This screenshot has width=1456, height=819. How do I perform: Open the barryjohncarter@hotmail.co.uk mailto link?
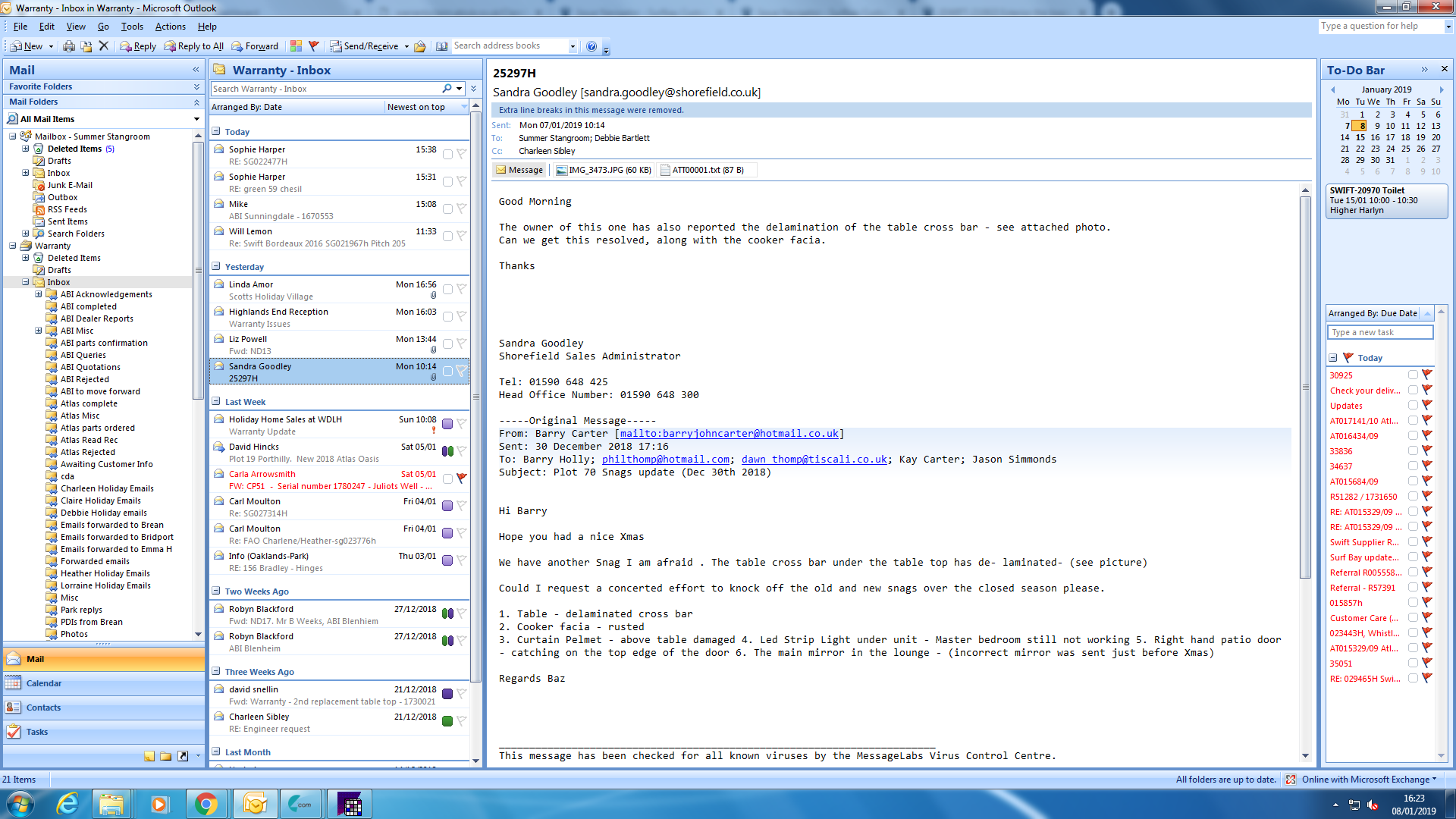pyautogui.click(x=729, y=434)
